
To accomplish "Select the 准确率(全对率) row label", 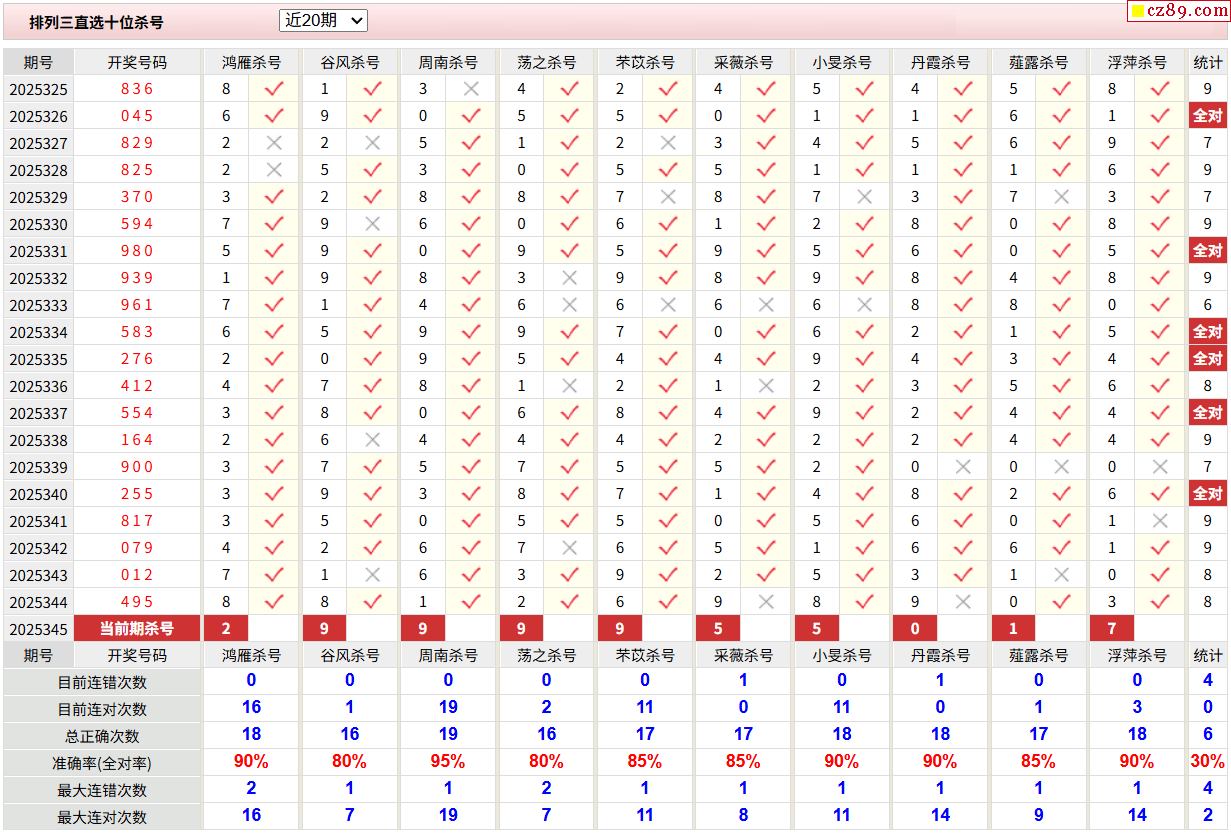I will (x=102, y=763).
